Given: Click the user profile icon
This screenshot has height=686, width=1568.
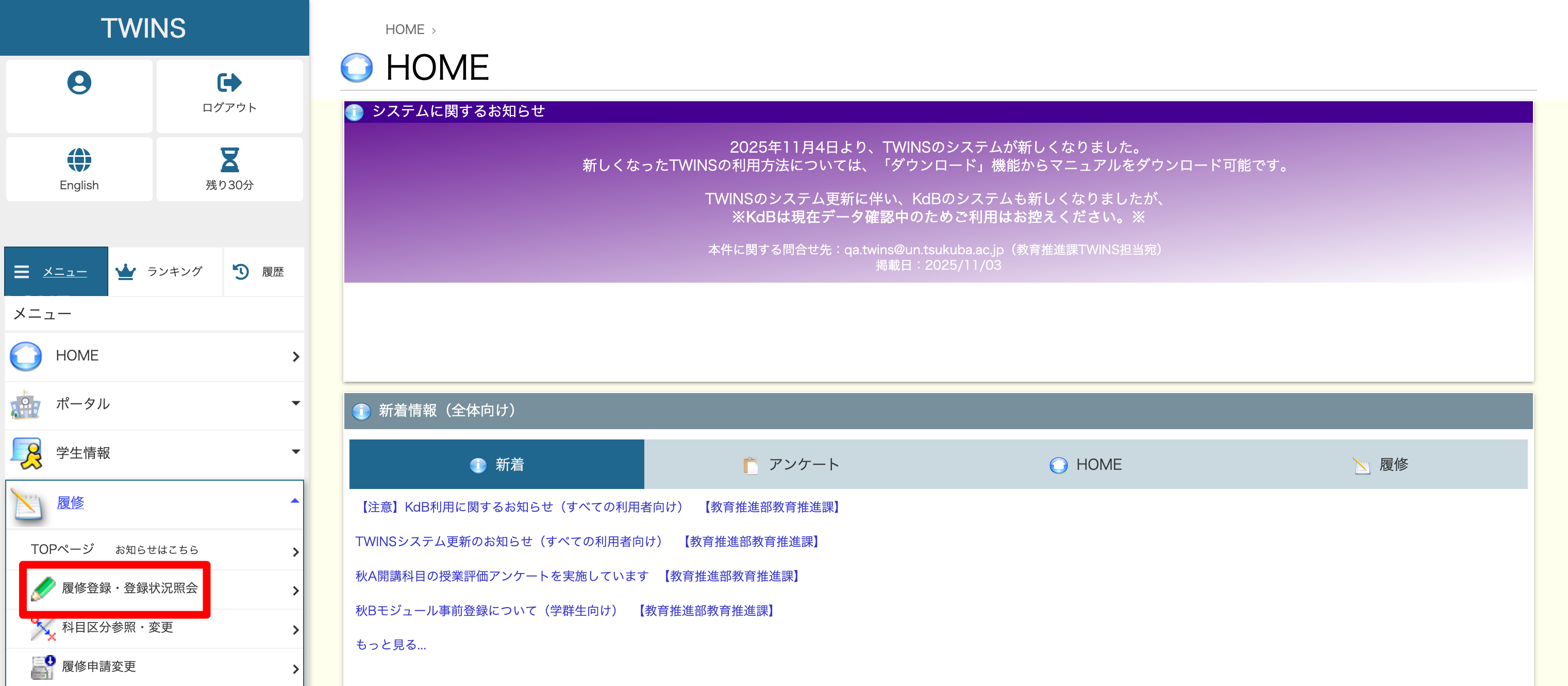Looking at the screenshot, I should [79, 82].
